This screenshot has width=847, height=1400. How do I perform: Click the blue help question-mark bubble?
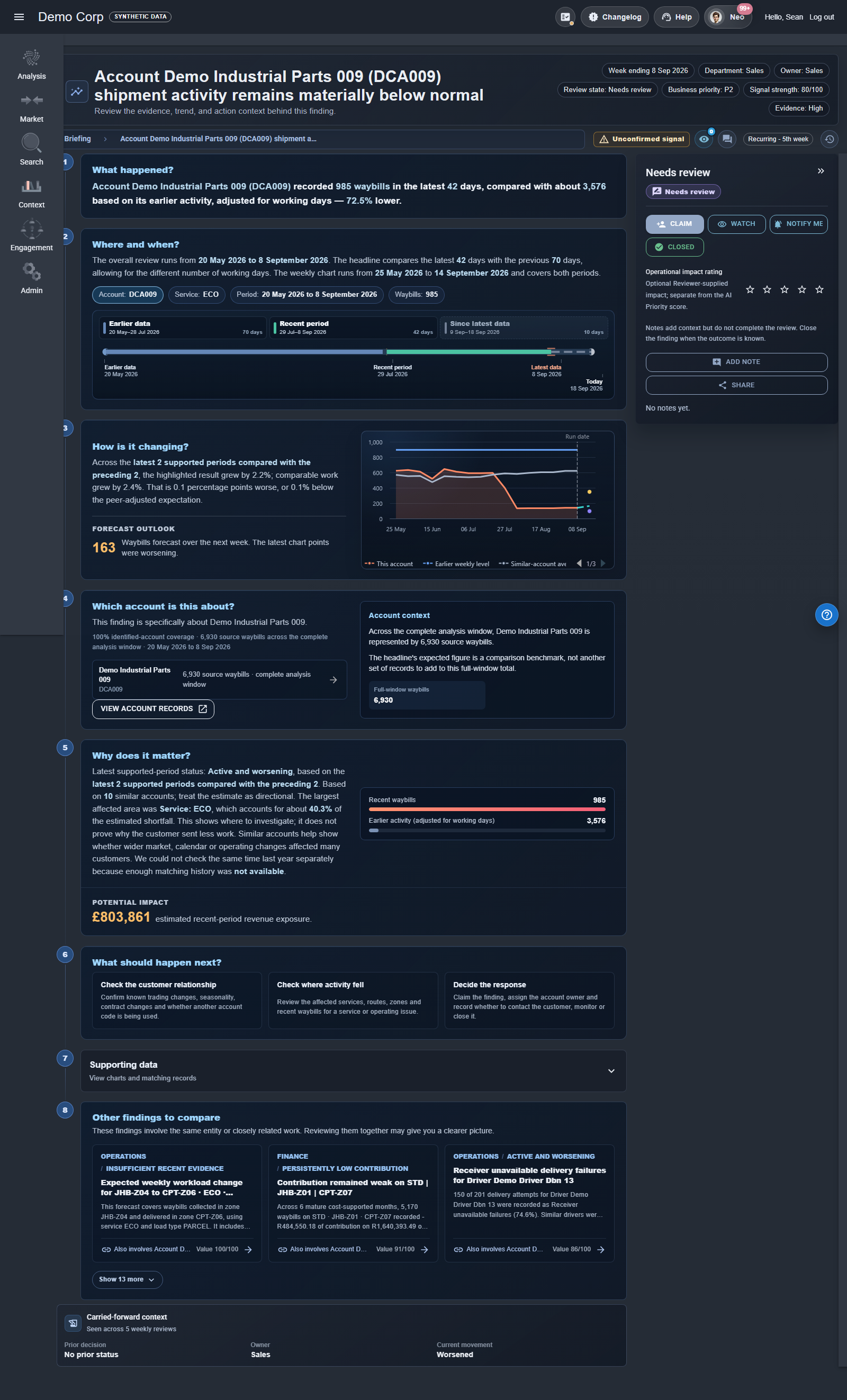[x=826, y=615]
